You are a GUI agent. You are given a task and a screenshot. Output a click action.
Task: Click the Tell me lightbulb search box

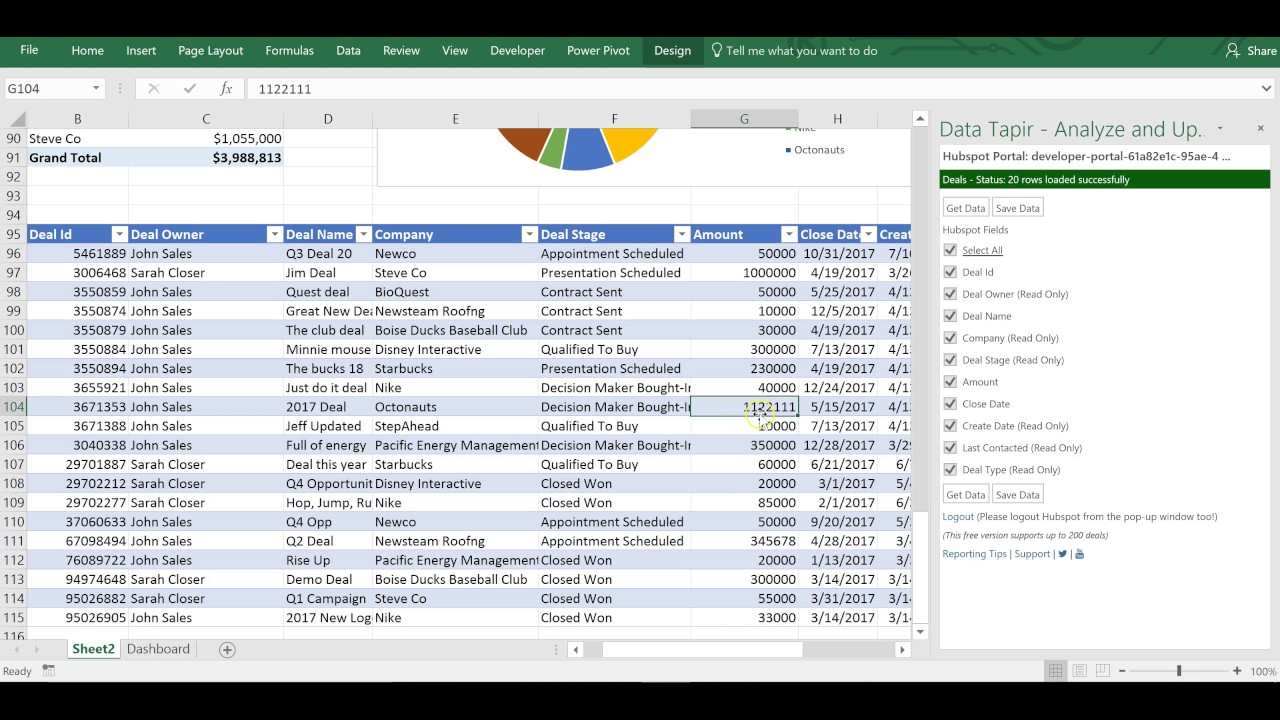(794, 50)
